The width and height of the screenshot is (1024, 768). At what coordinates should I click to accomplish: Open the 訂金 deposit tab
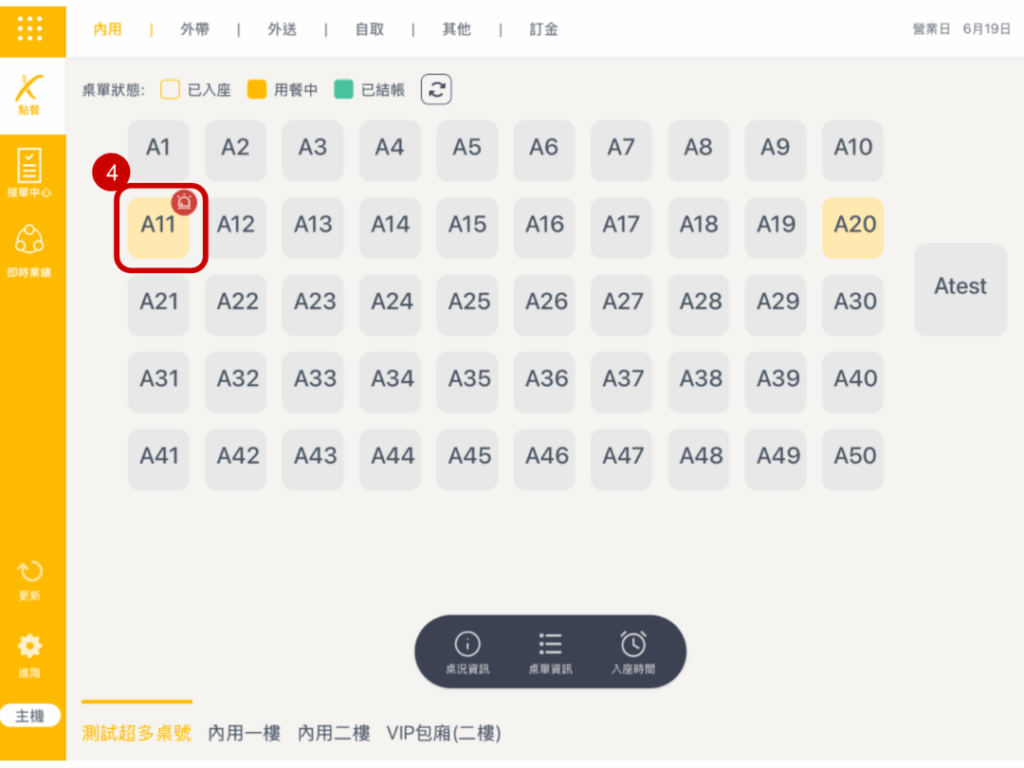pyautogui.click(x=544, y=29)
